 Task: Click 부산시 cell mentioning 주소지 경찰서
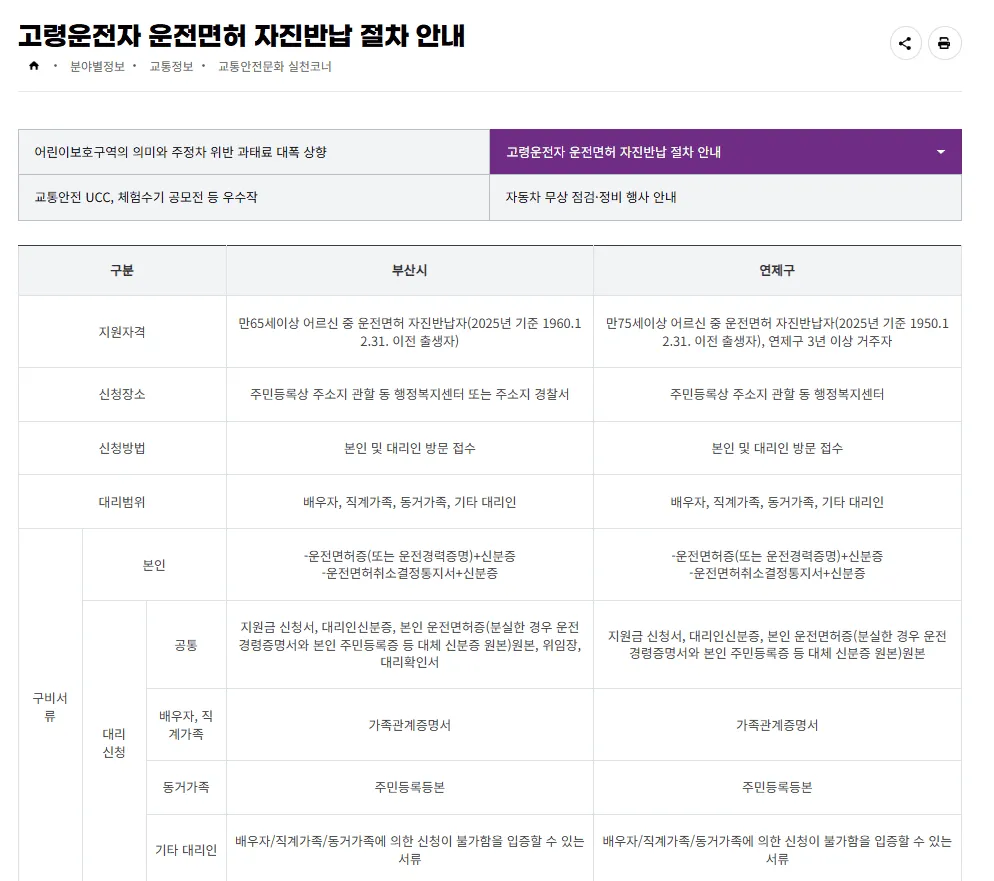[410, 394]
